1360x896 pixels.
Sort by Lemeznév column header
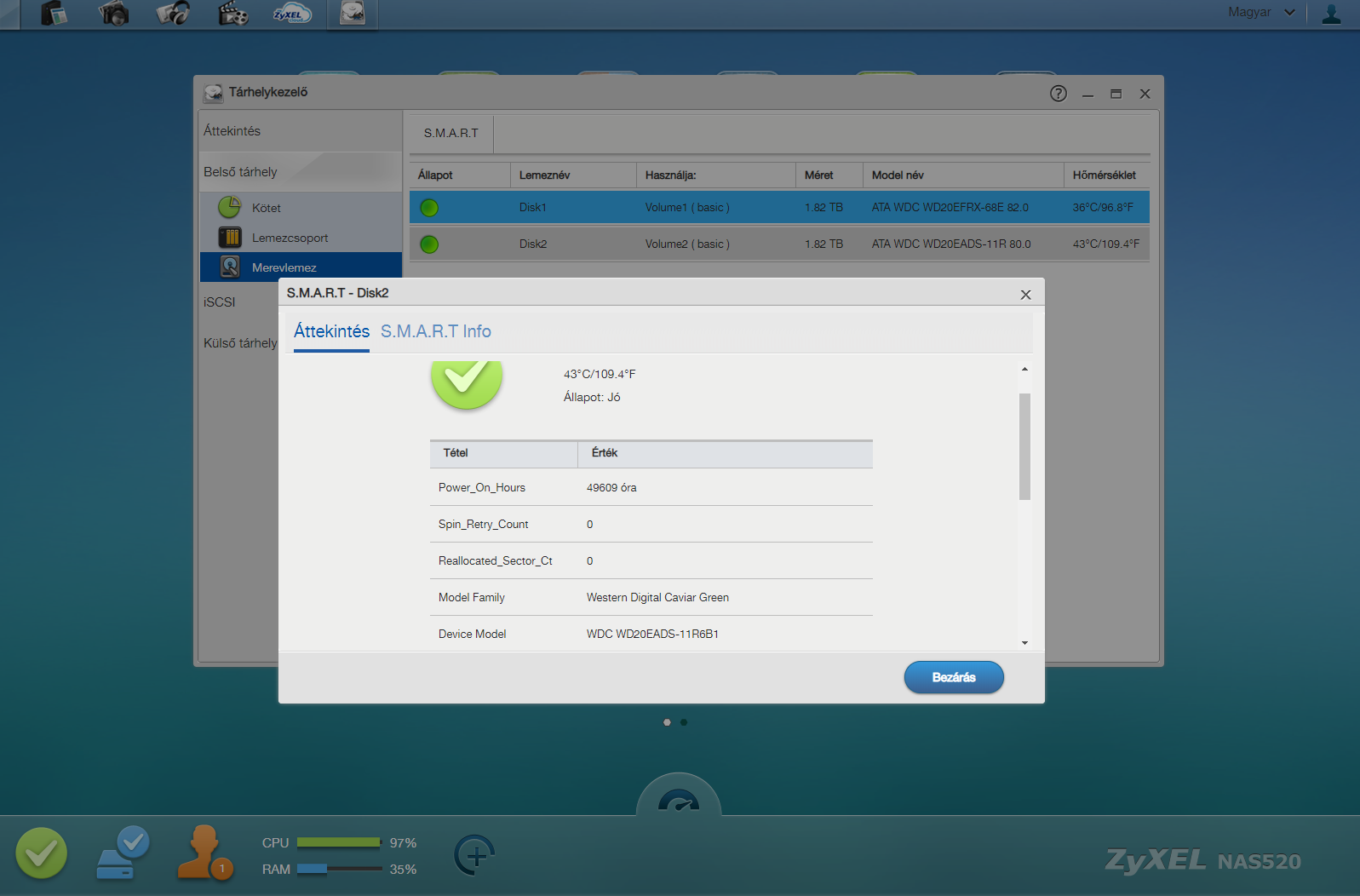573,175
